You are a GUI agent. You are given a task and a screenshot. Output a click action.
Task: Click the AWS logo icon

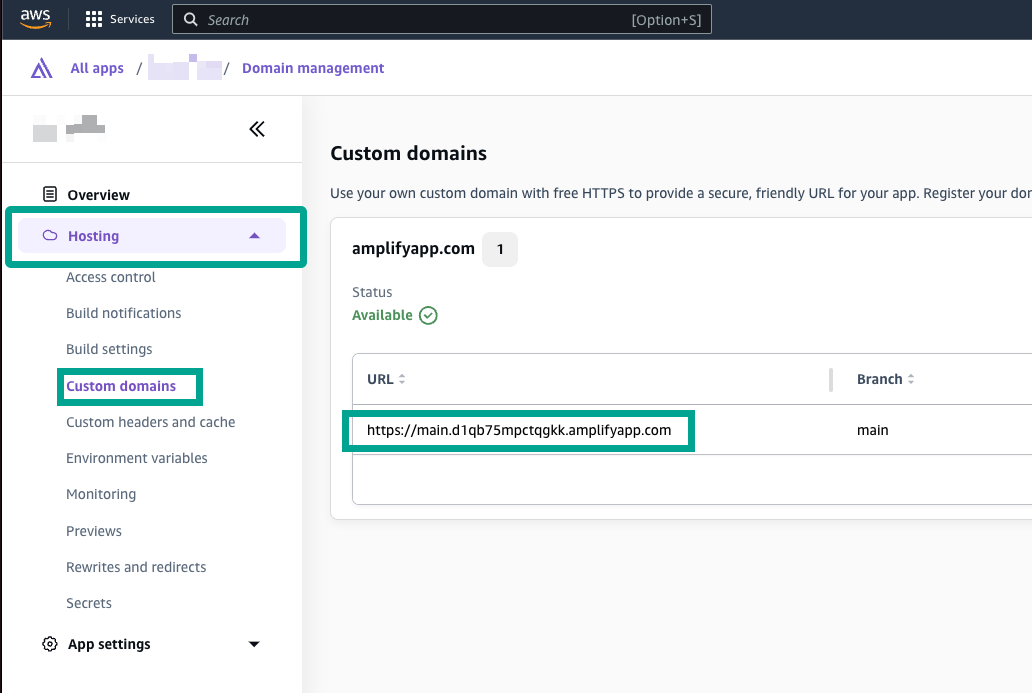click(x=35, y=19)
